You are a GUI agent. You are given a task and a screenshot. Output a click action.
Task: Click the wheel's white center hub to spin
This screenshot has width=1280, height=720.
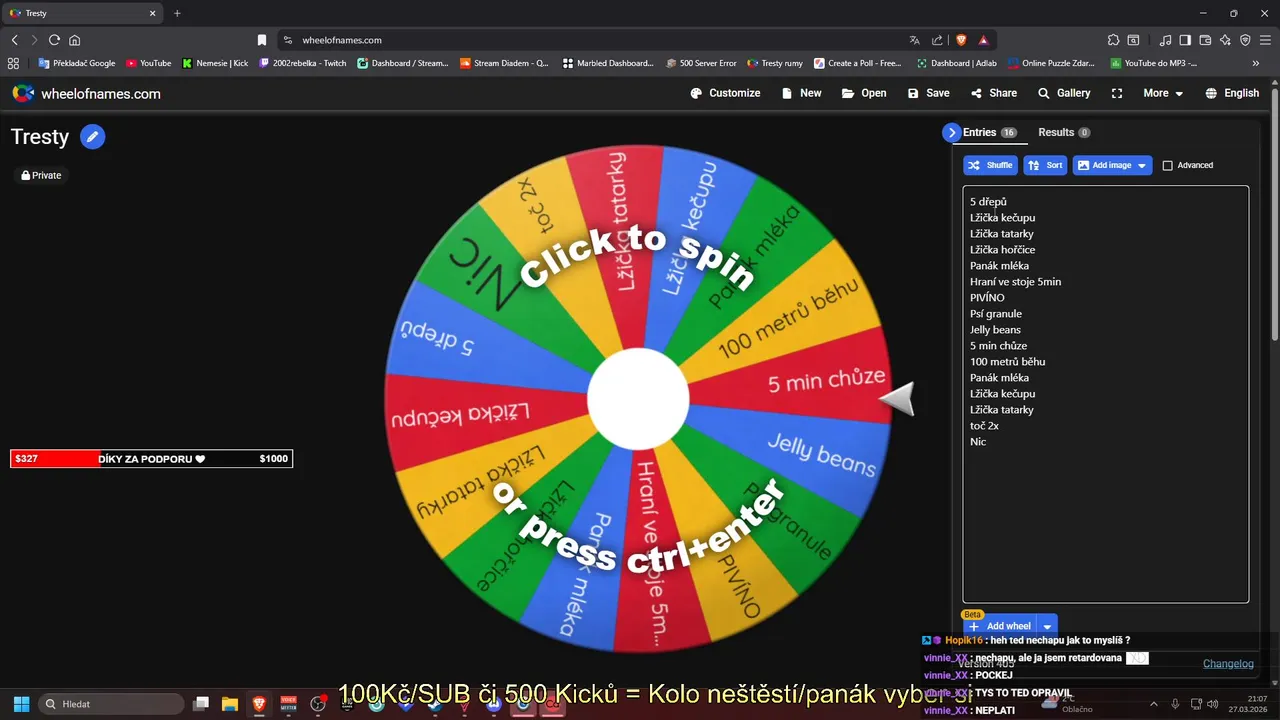638,399
